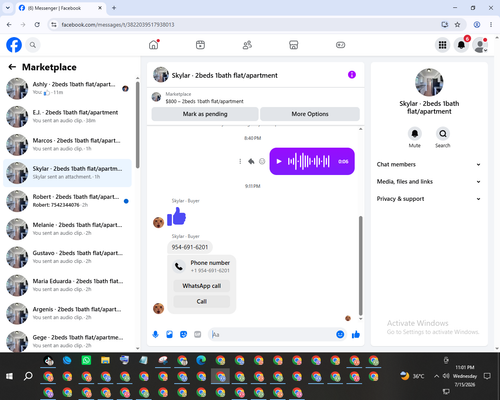
Task: Click the audio clip waveform
Action: coord(308,162)
